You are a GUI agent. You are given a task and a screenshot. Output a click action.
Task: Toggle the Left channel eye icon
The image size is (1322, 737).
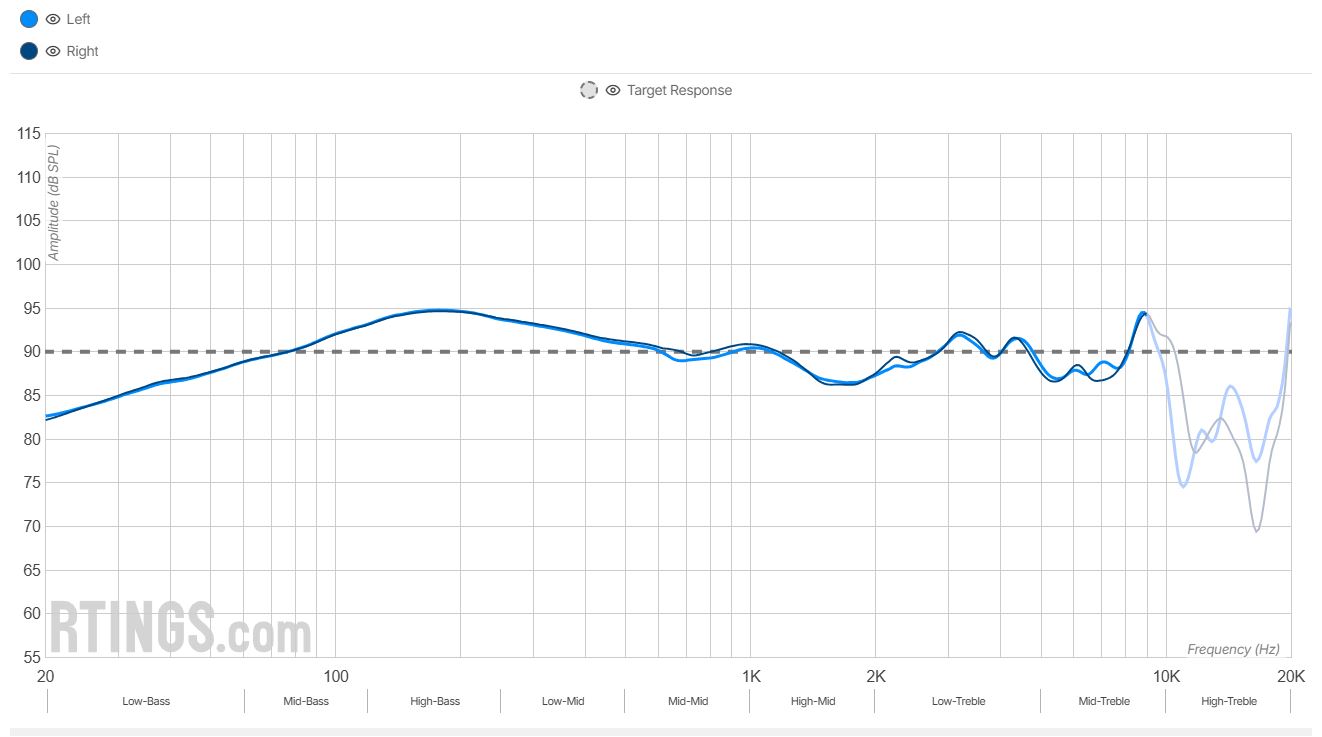(x=53, y=19)
